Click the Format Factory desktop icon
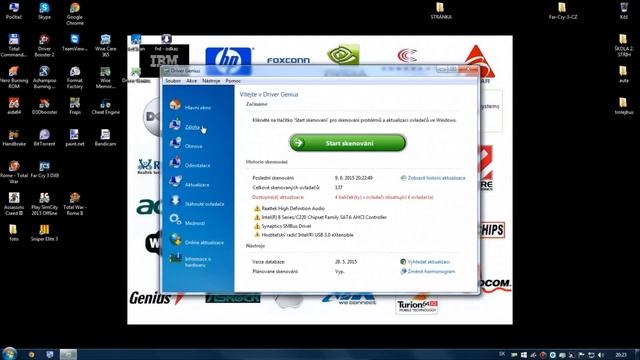Viewport: 640px width, 360px height. tap(75, 77)
